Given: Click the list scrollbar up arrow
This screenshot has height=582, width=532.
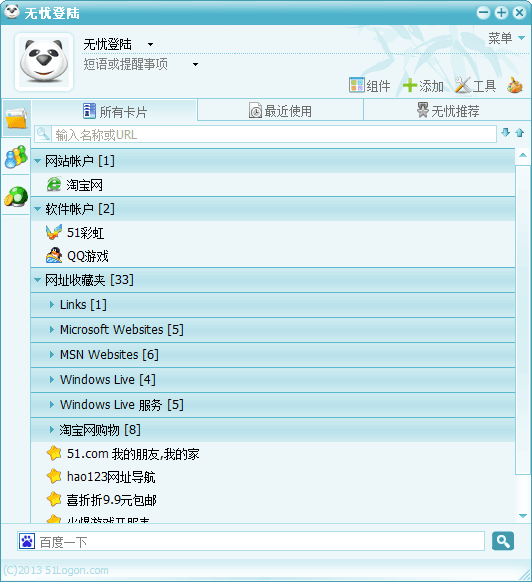Looking at the screenshot, I should click(523, 155).
